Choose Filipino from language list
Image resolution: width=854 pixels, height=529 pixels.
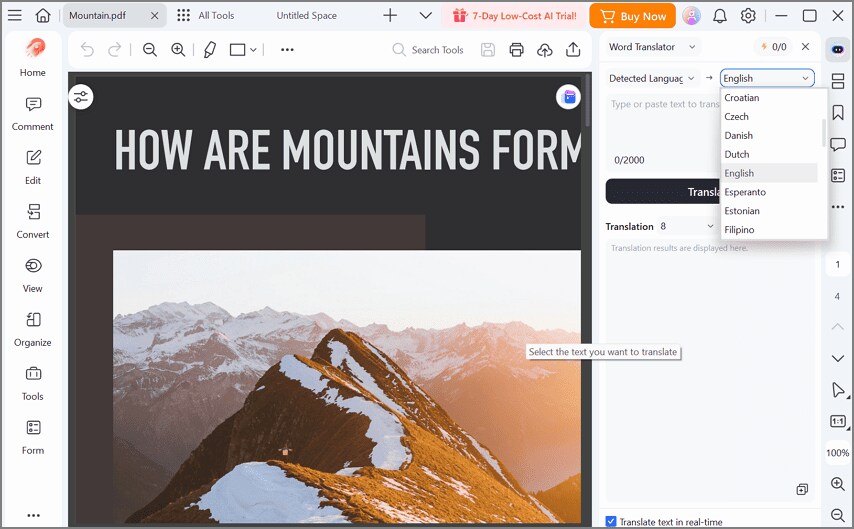pos(769,229)
